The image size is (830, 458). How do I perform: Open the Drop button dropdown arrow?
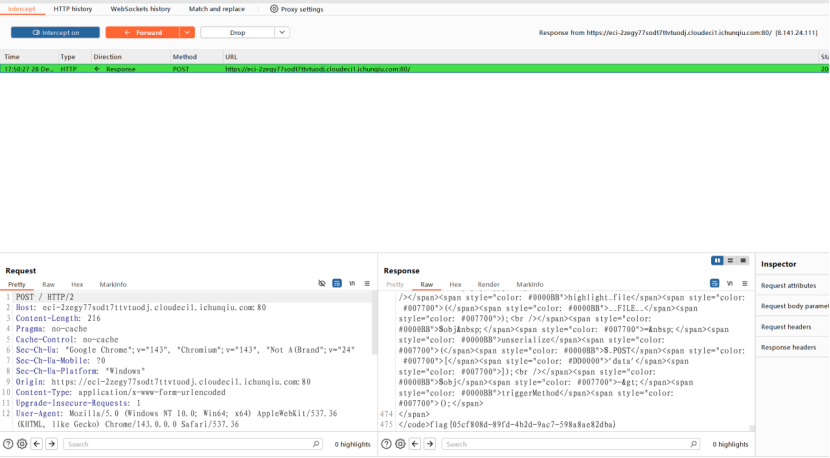pyautogui.click(x=282, y=32)
